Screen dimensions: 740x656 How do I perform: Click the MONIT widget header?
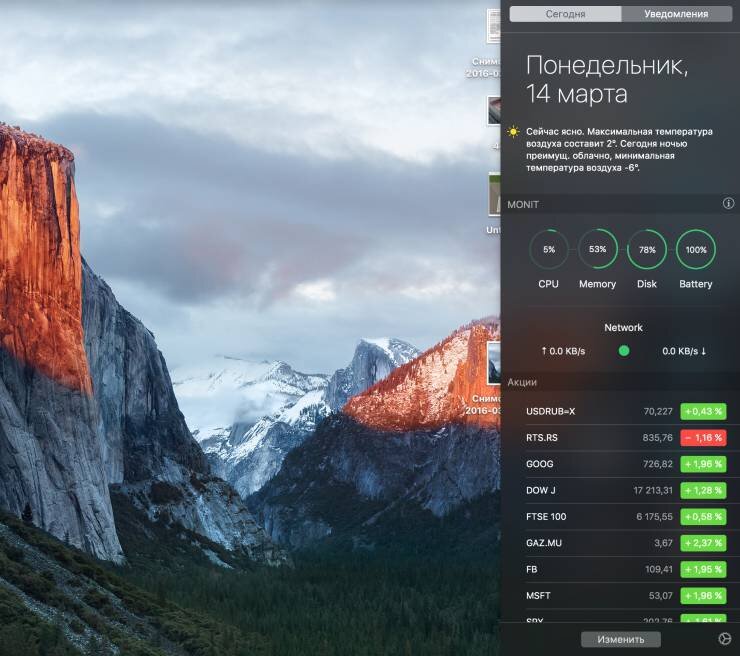click(620, 204)
